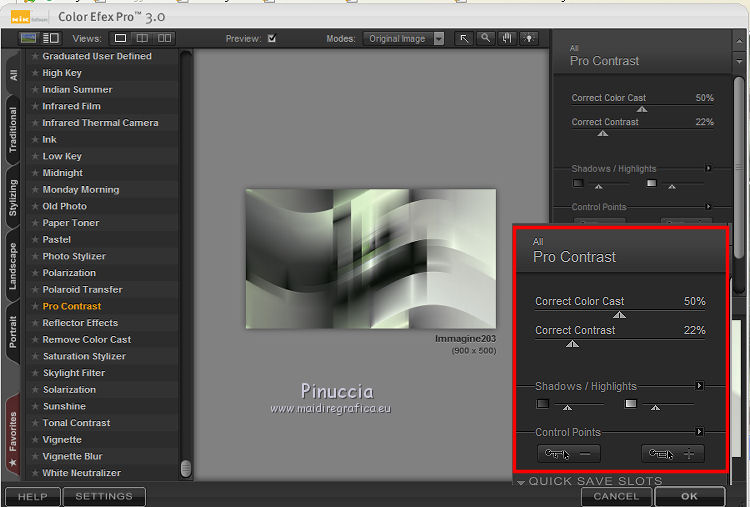
Task: Click the scroll up arrow above settings panel
Action: pos(739,43)
